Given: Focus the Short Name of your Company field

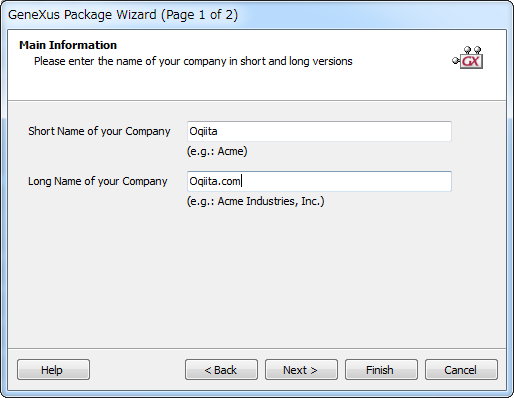Looking at the screenshot, I should click(319, 131).
